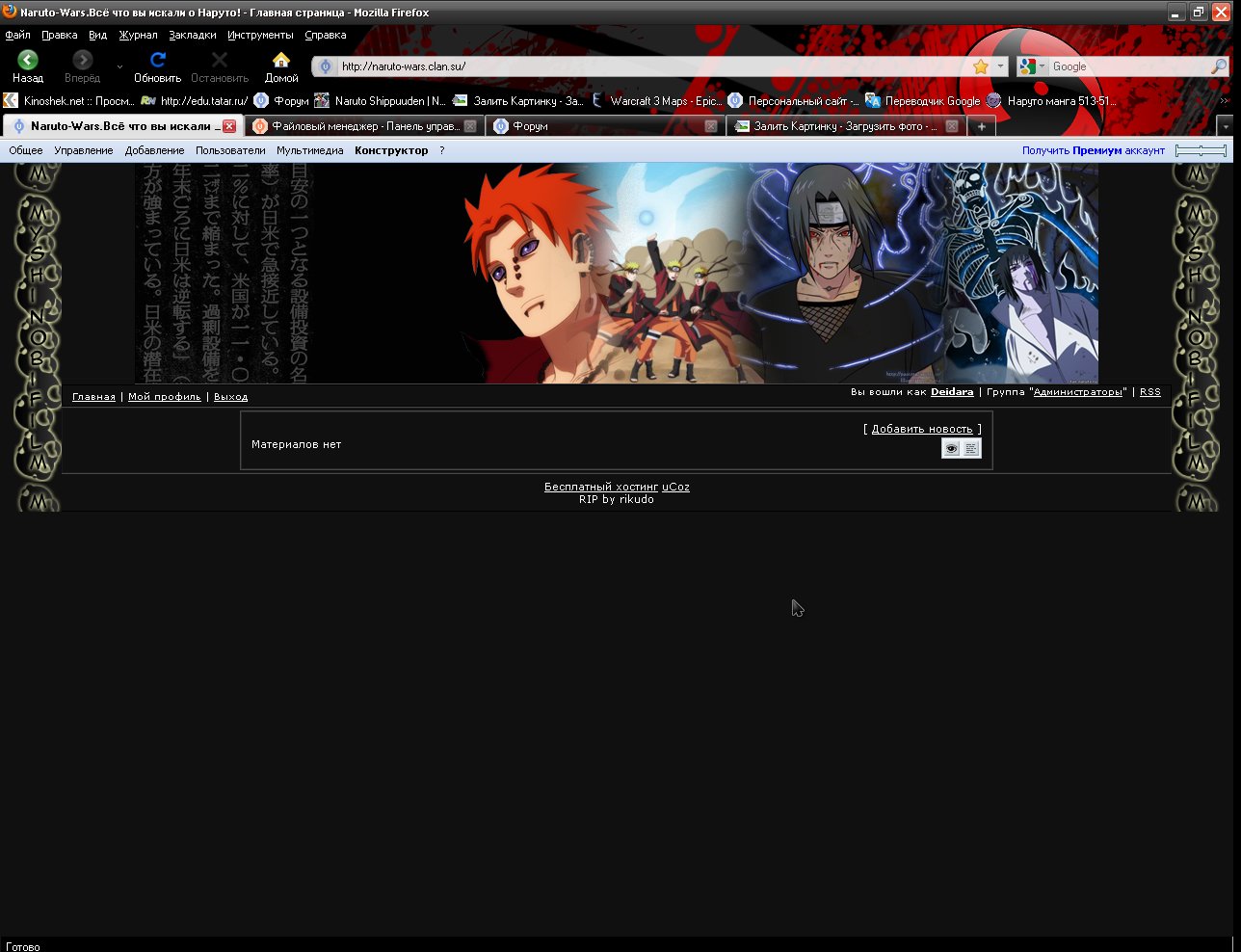
Task: Open the Залить Картинку bookmark in bookmarks bar
Action: pos(518,100)
